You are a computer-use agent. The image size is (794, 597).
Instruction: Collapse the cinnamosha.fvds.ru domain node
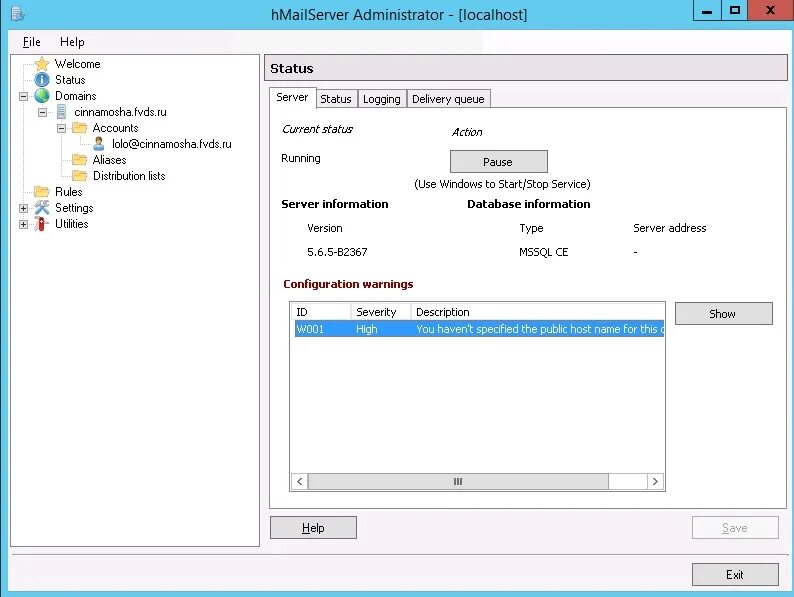point(43,112)
